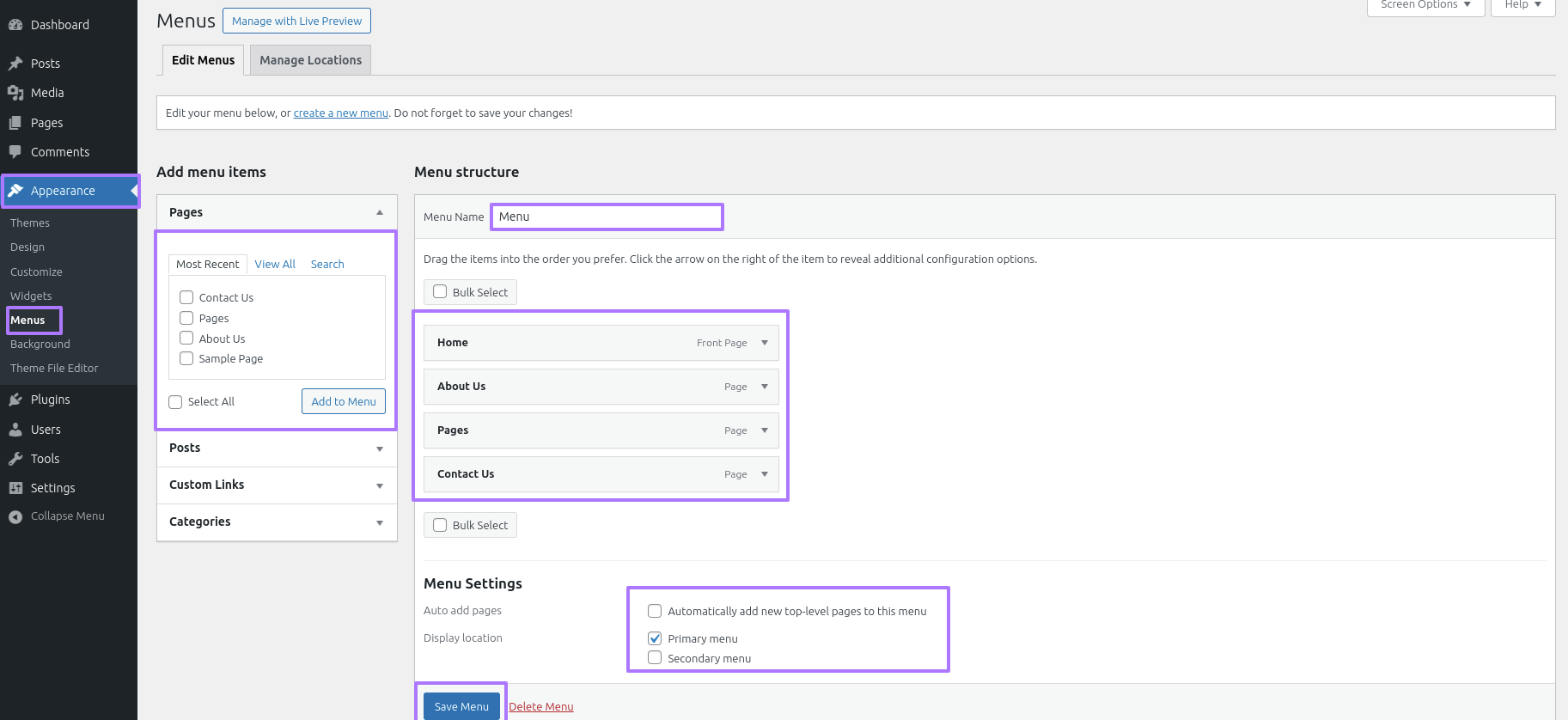
Task: Open Background in the Appearance submenu
Action: [x=40, y=344]
